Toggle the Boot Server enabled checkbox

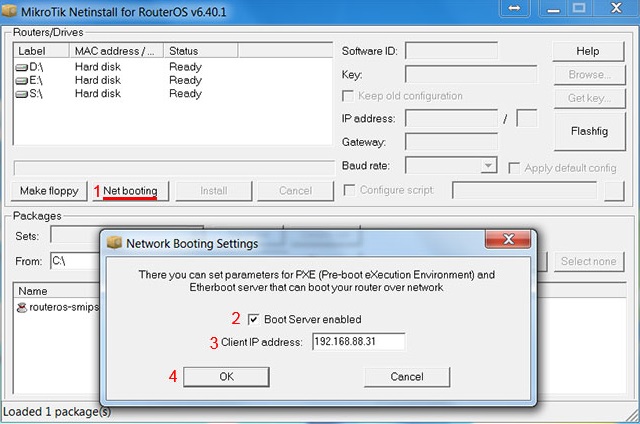pos(253,319)
